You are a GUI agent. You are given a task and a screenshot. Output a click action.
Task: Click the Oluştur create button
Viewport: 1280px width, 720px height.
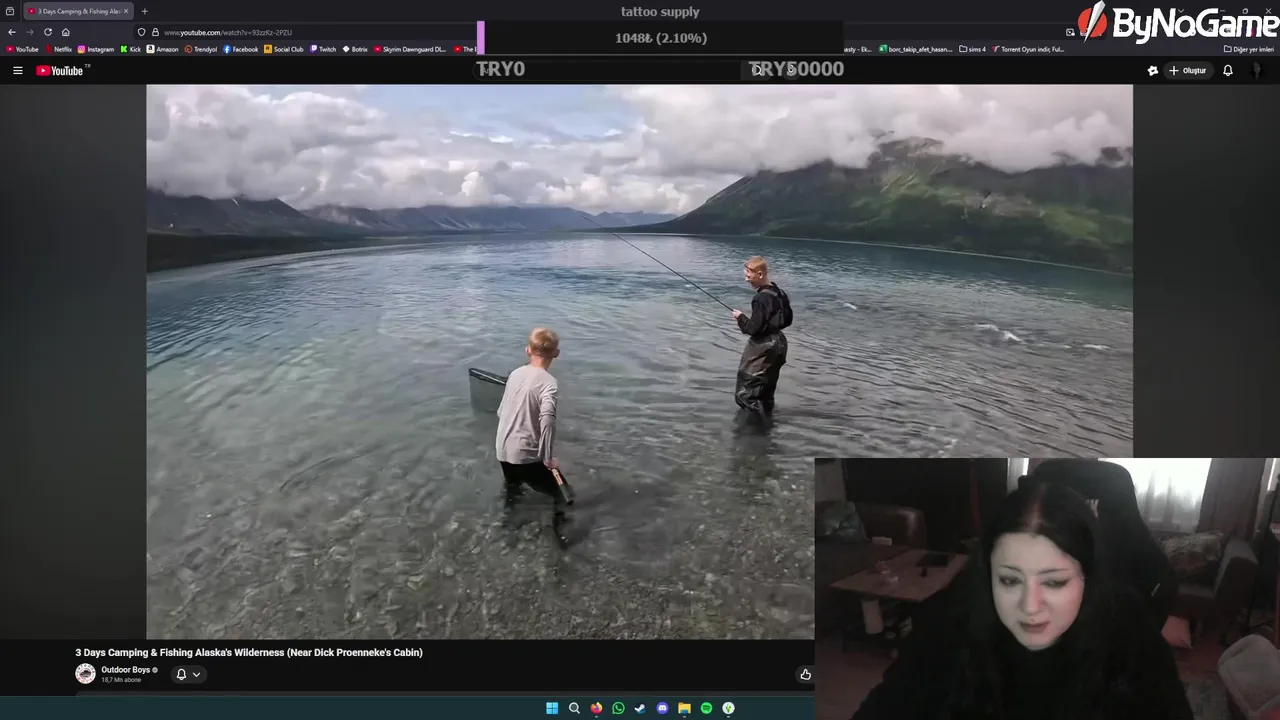[x=1188, y=70]
